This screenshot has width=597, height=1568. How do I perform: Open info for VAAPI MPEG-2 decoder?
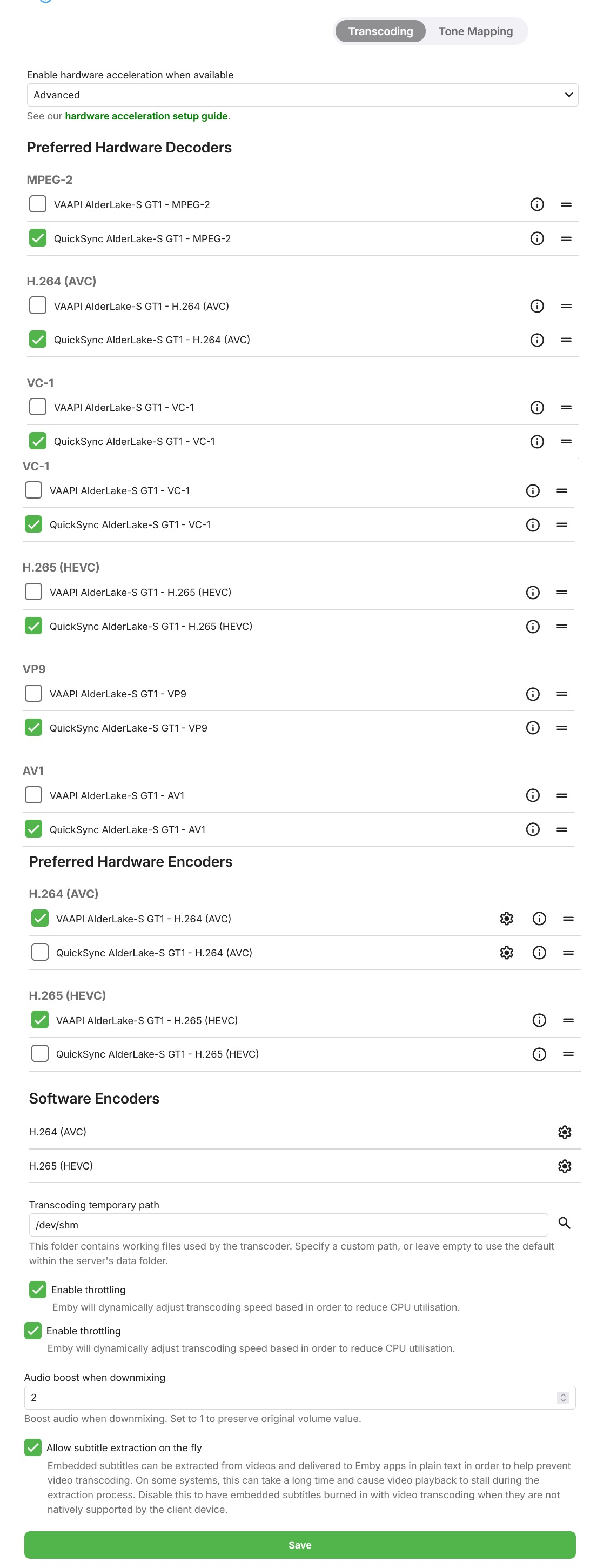coord(537,204)
